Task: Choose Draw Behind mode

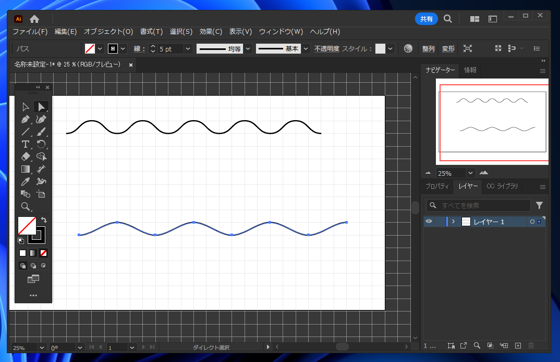Action: click(x=33, y=266)
